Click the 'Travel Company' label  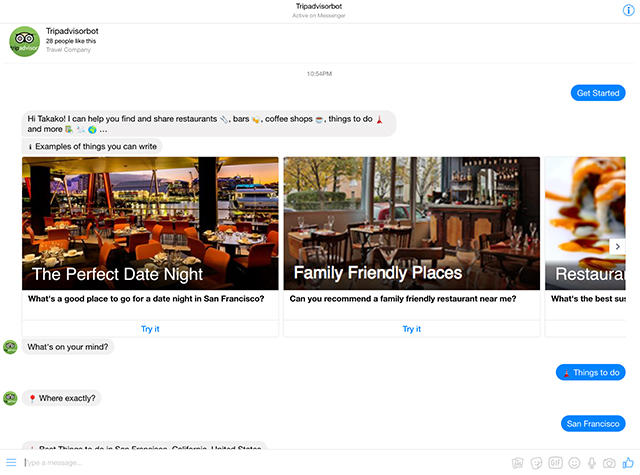[x=68, y=50]
